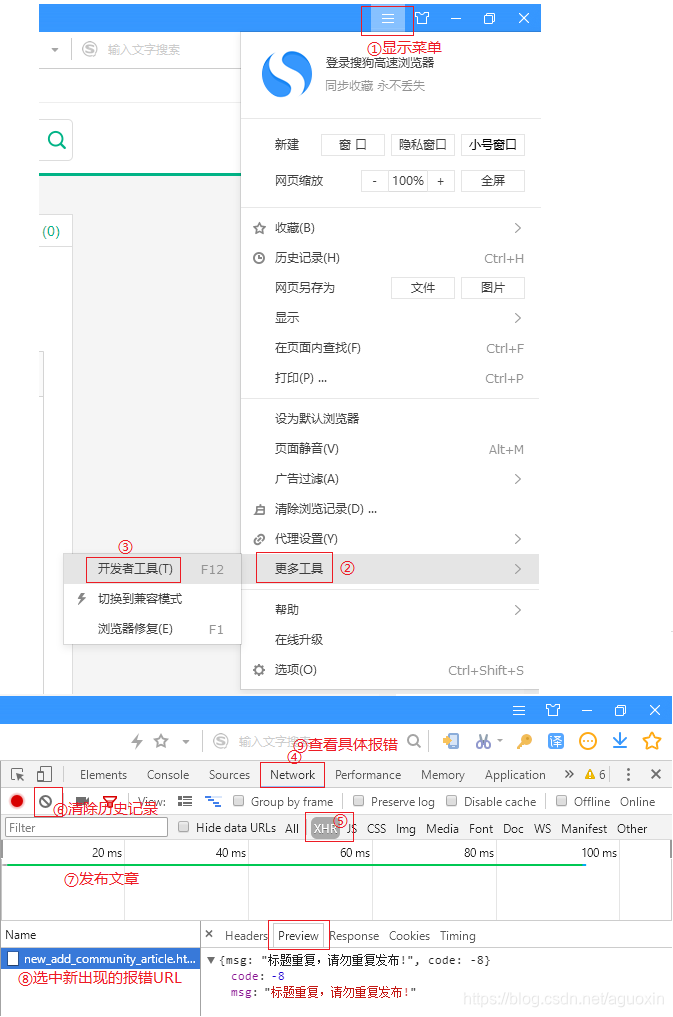
Task: Click the bookmark star icon in the lower address bar
Action: point(161,741)
